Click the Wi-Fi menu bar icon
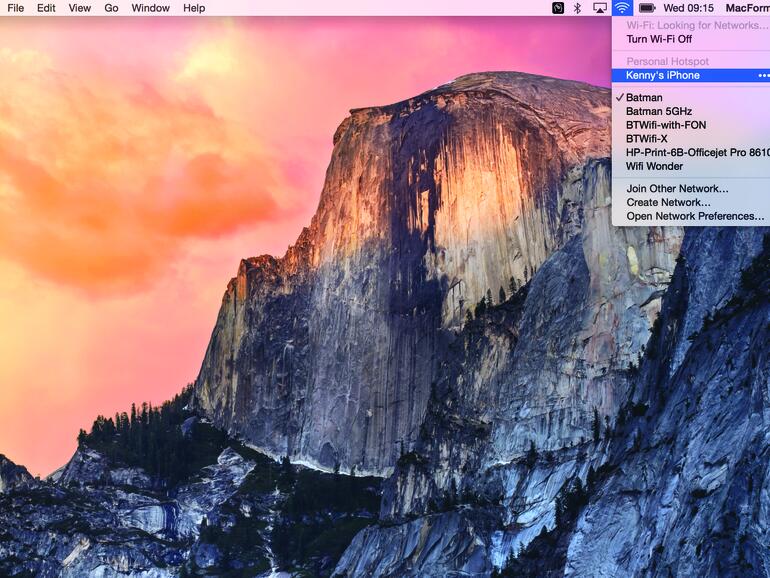 coord(622,8)
